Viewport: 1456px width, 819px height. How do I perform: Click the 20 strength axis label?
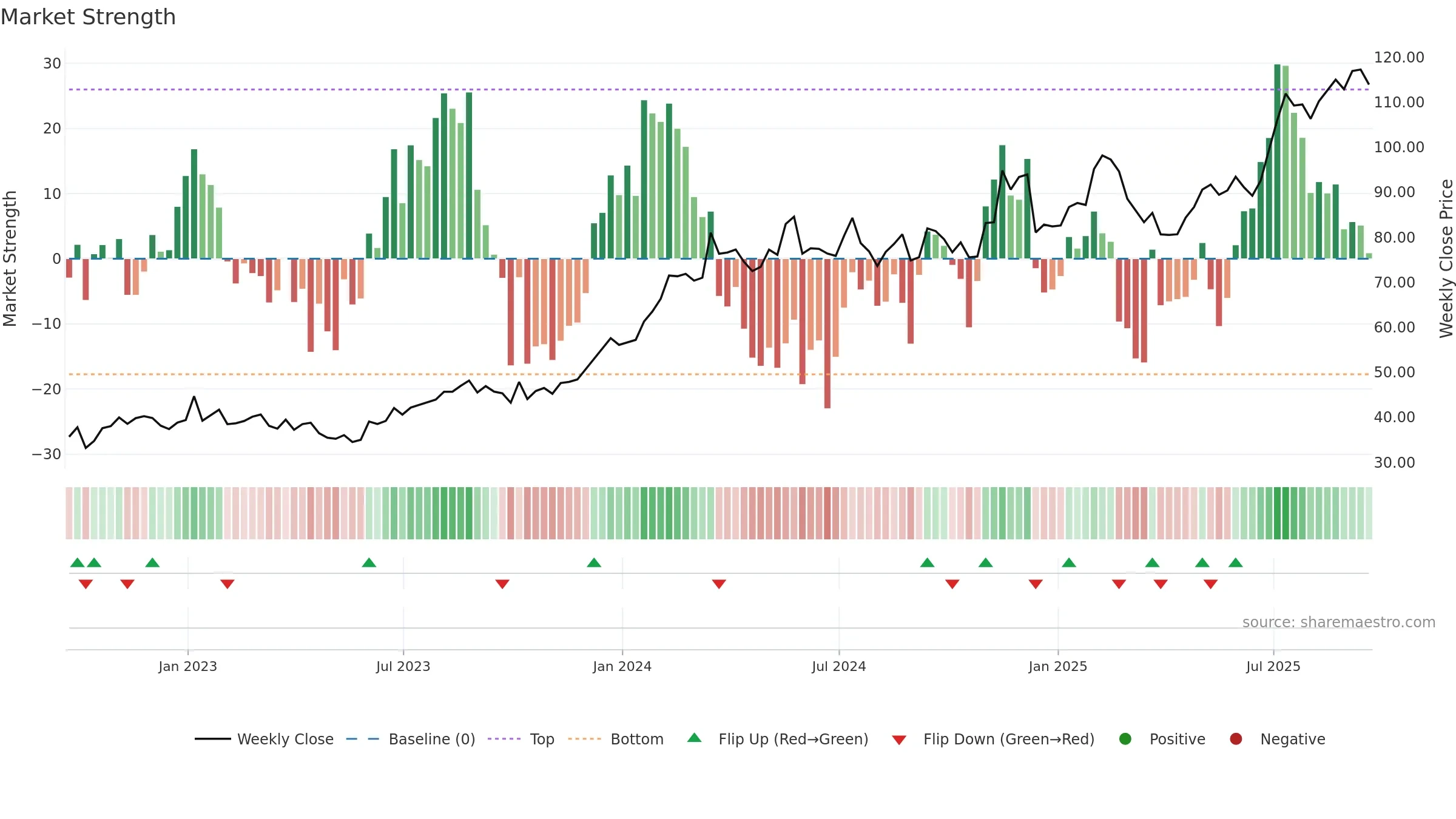pyautogui.click(x=52, y=128)
